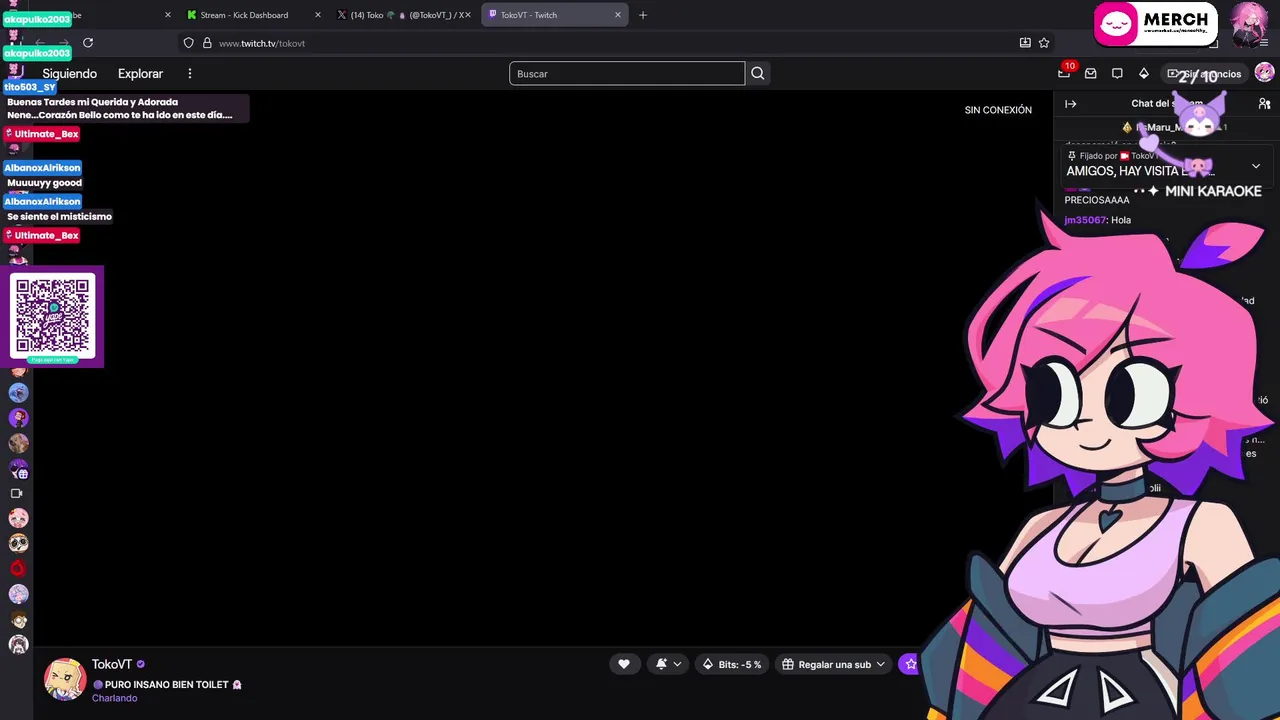This screenshot has width=1280, height=720.
Task: Open the three-dot more menu
Action: (190, 74)
